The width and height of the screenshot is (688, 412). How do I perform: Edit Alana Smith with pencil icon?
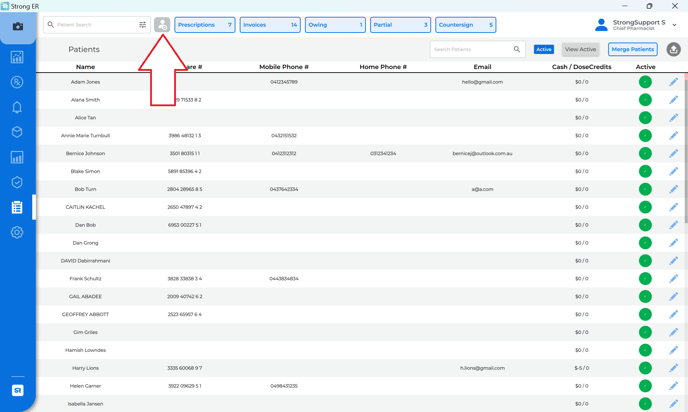[674, 100]
